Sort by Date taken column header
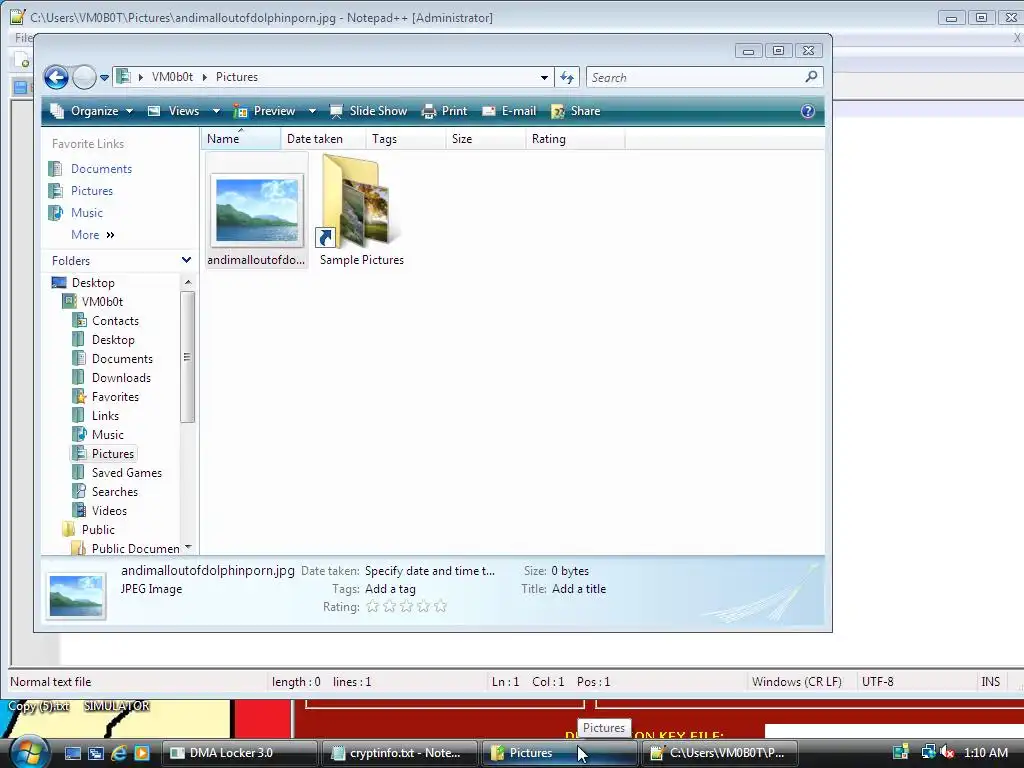This screenshot has width=1024, height=768. pyautogui.click(x=323, y=138)
